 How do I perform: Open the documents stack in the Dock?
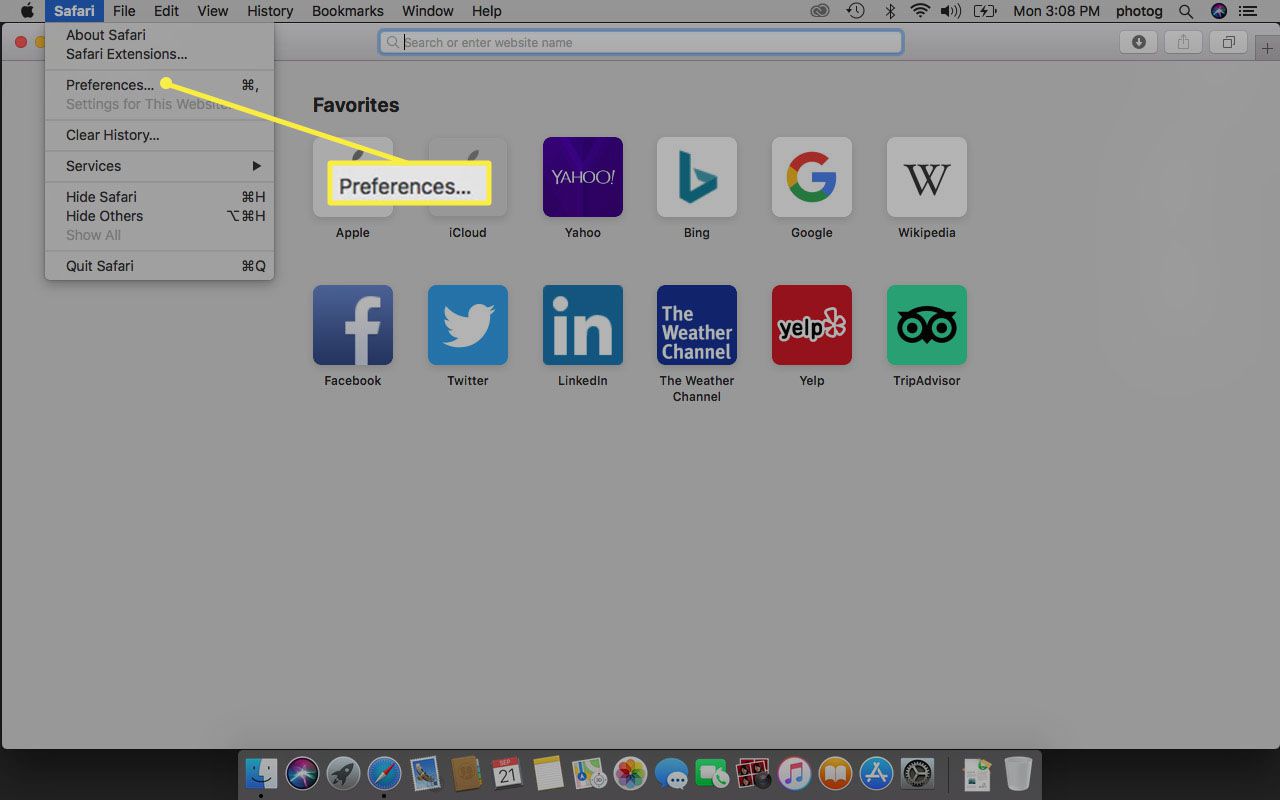(976, 773)
